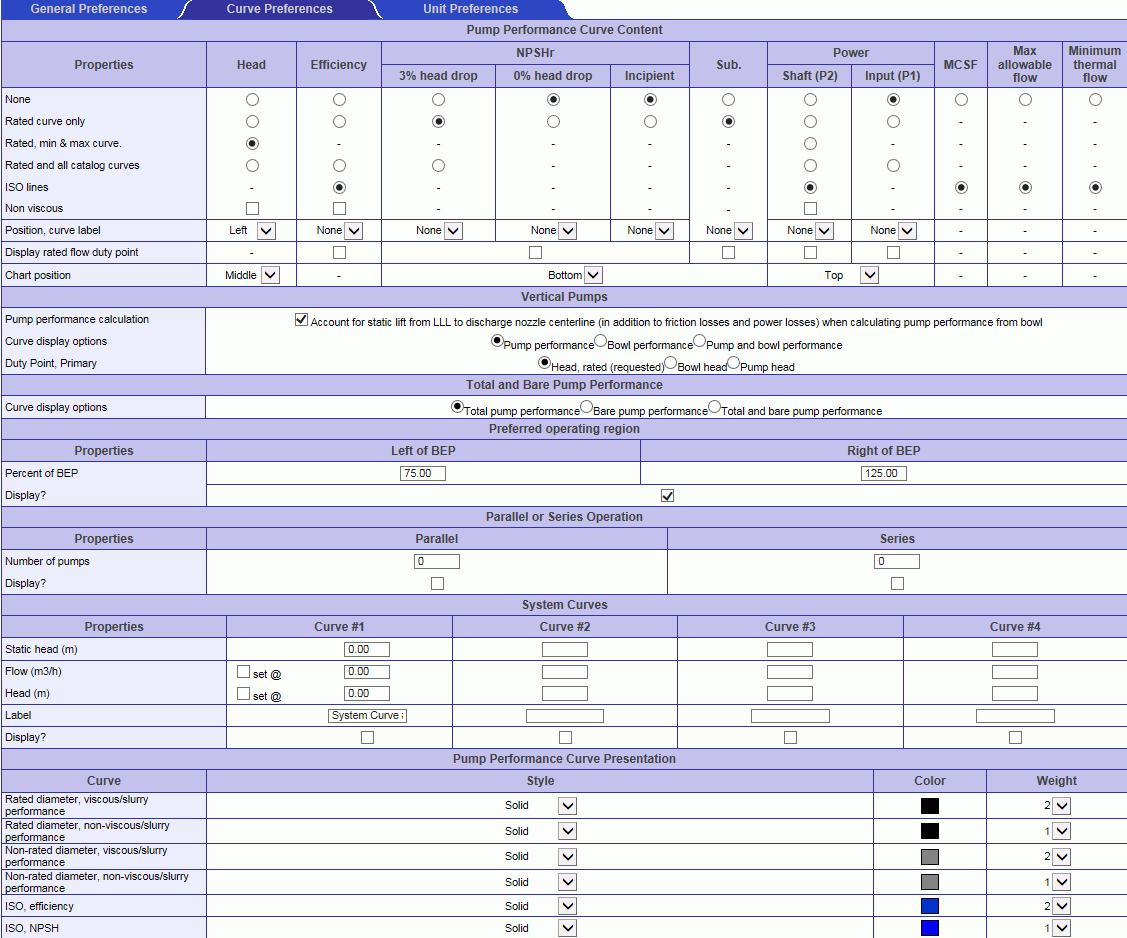Enable Display for Series operation
This screenshot has height=938, width=1127.
(897, 584)
